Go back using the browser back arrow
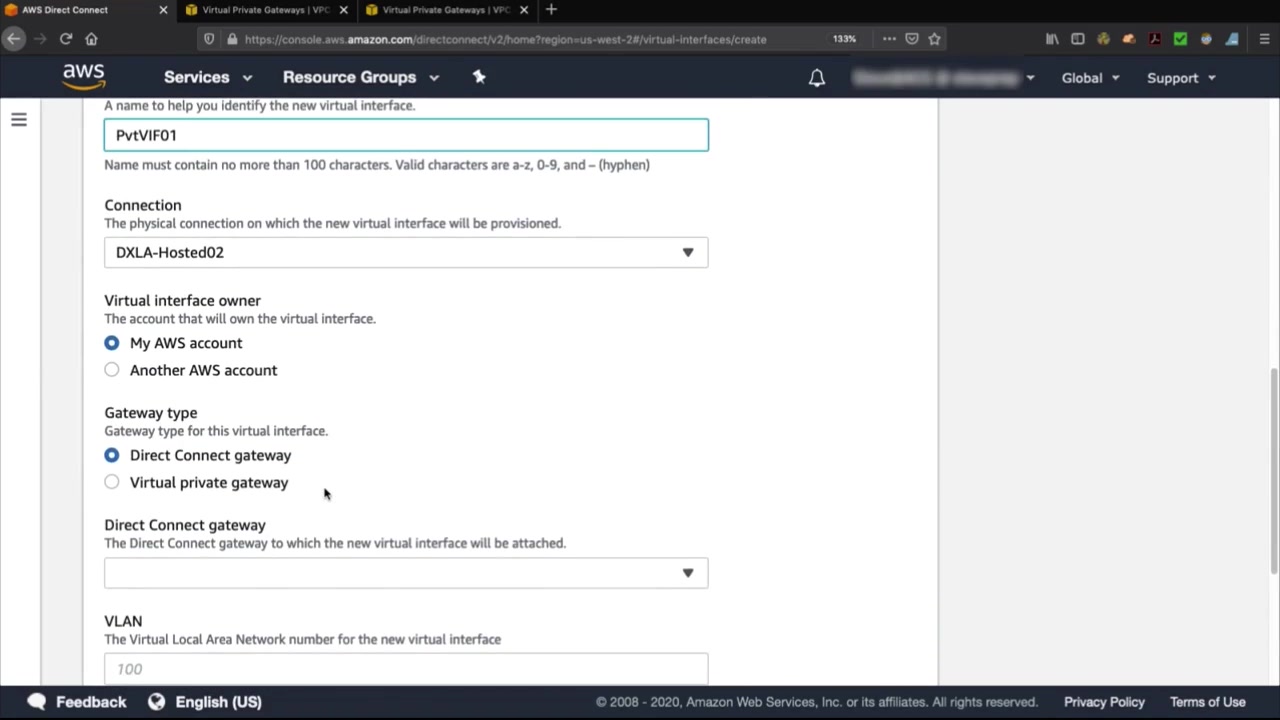1280x720 pixels. [13, 39]
